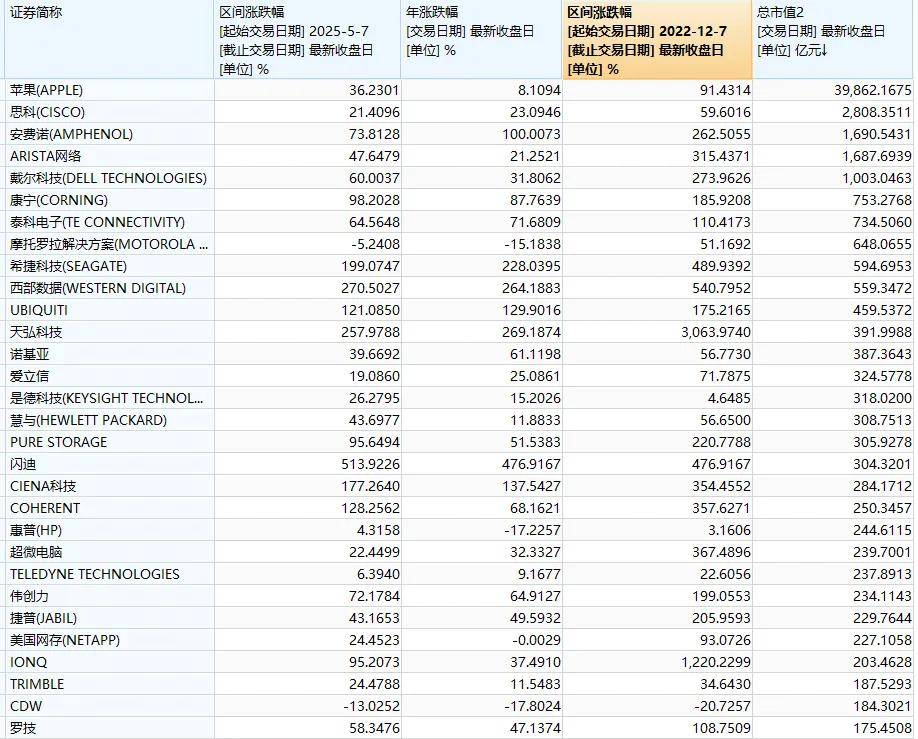
Task: Open the ARISTA网络 row entry
Action: [46, 156]
